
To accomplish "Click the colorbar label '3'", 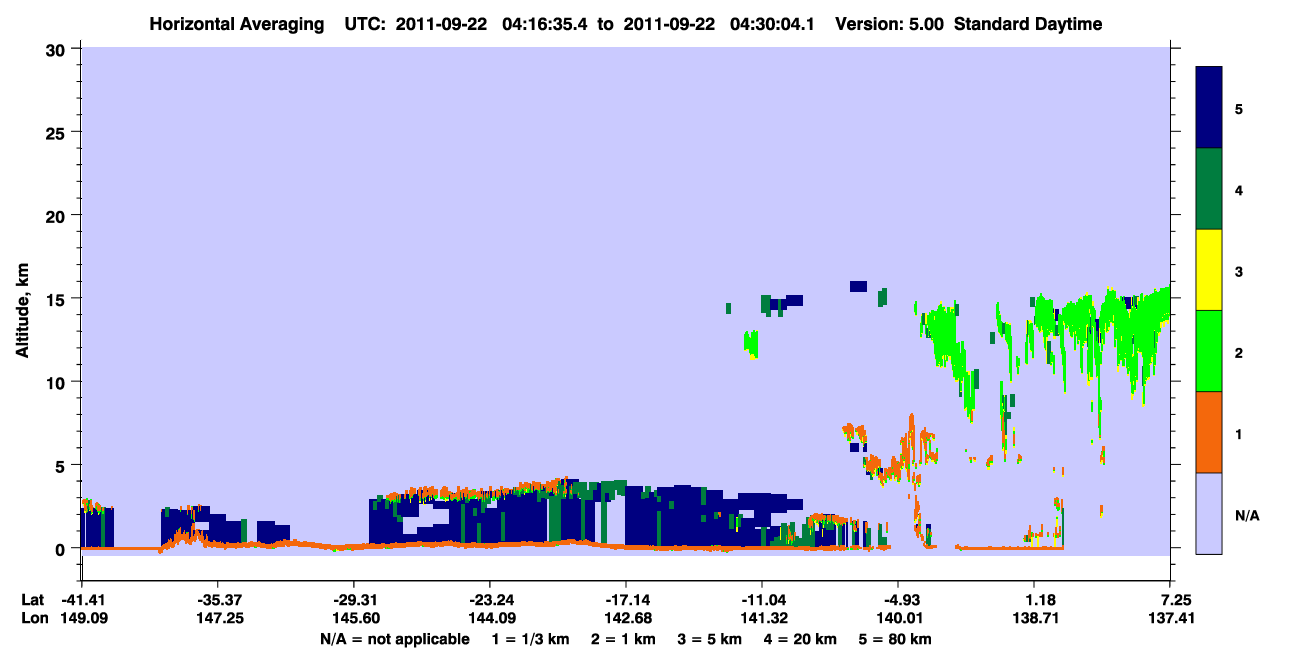I will tap(1239, 273).
